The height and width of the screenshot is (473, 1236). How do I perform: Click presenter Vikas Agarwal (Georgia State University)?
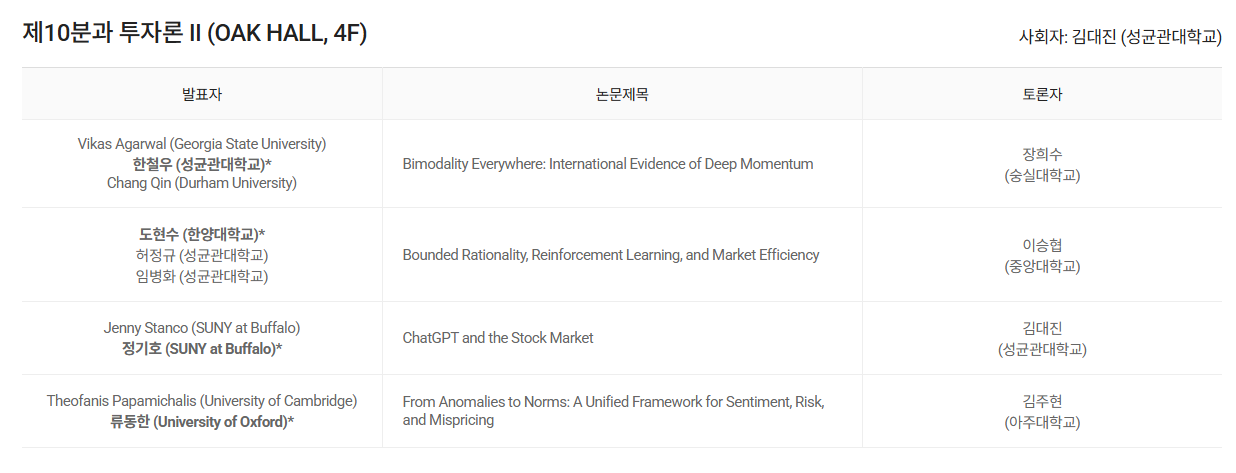[202, 144]
